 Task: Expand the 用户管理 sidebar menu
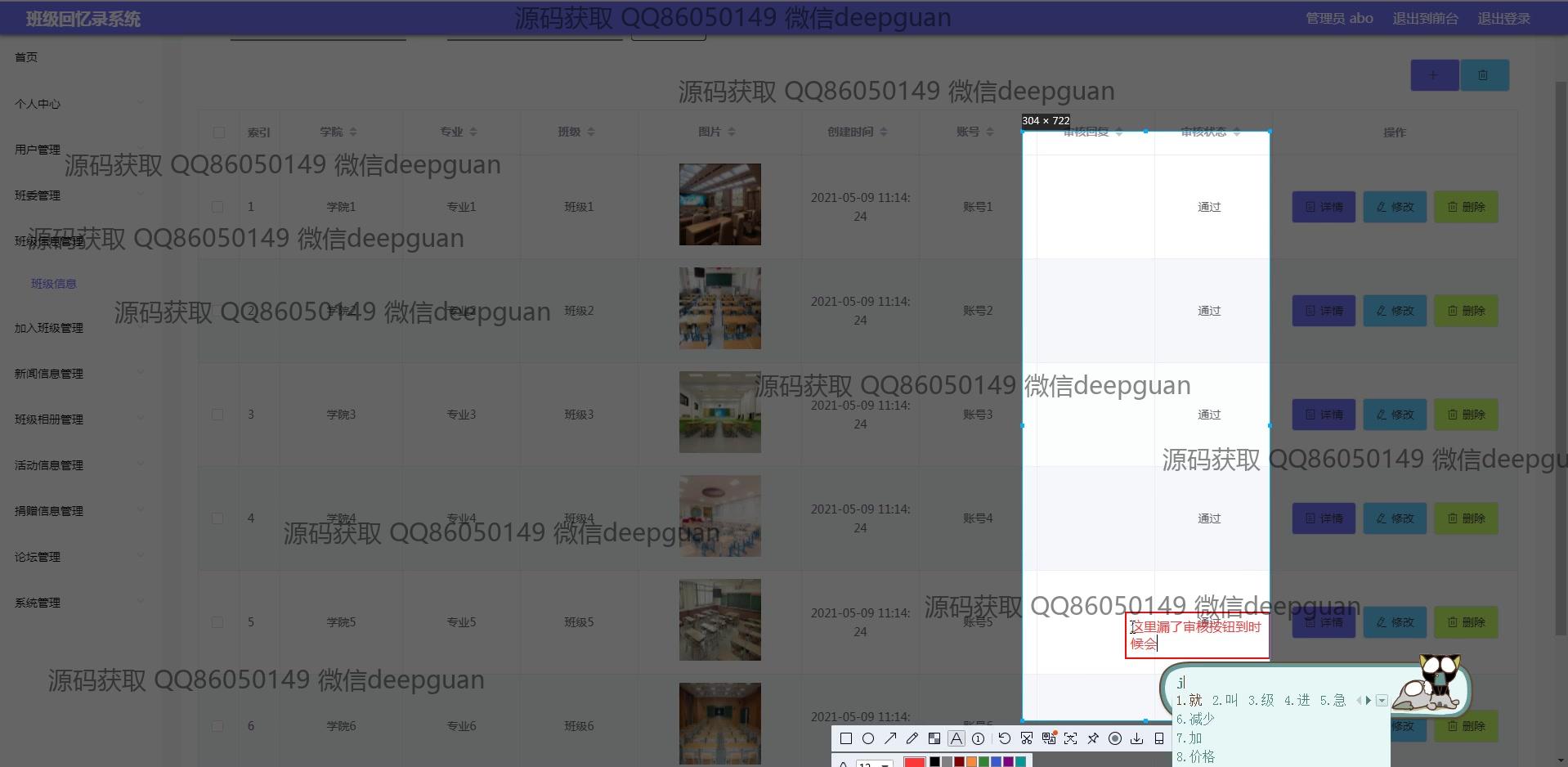[x=79, y=150]
